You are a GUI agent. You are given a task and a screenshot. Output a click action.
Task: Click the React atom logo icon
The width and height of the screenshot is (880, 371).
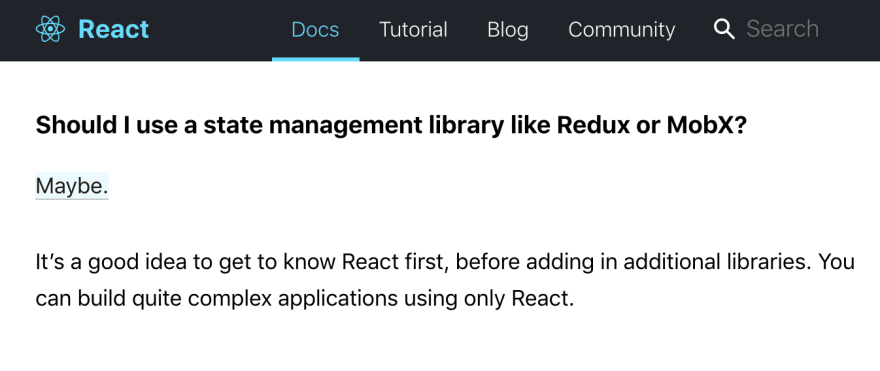point(51,29)
